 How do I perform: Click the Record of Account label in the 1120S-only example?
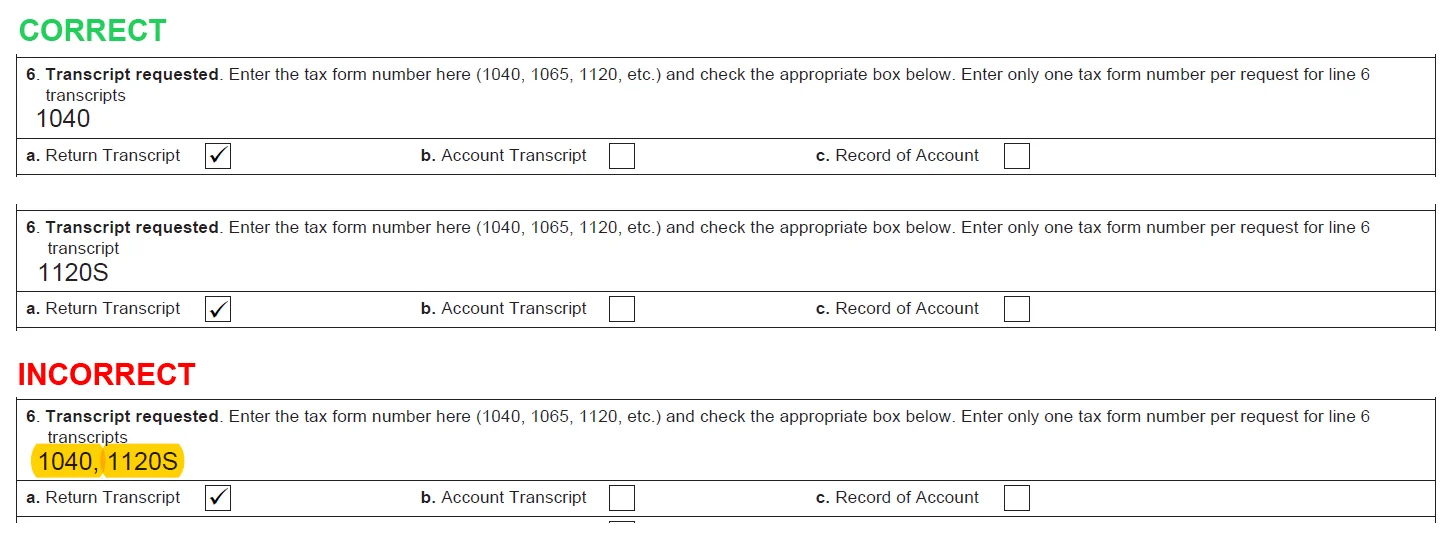906,309
